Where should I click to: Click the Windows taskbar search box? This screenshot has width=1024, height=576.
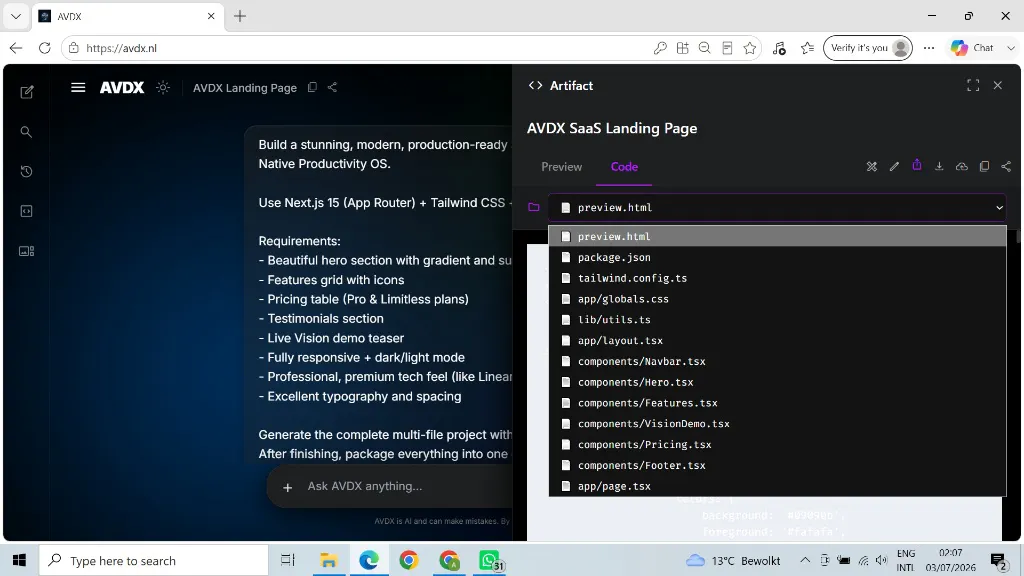(154, 560)
